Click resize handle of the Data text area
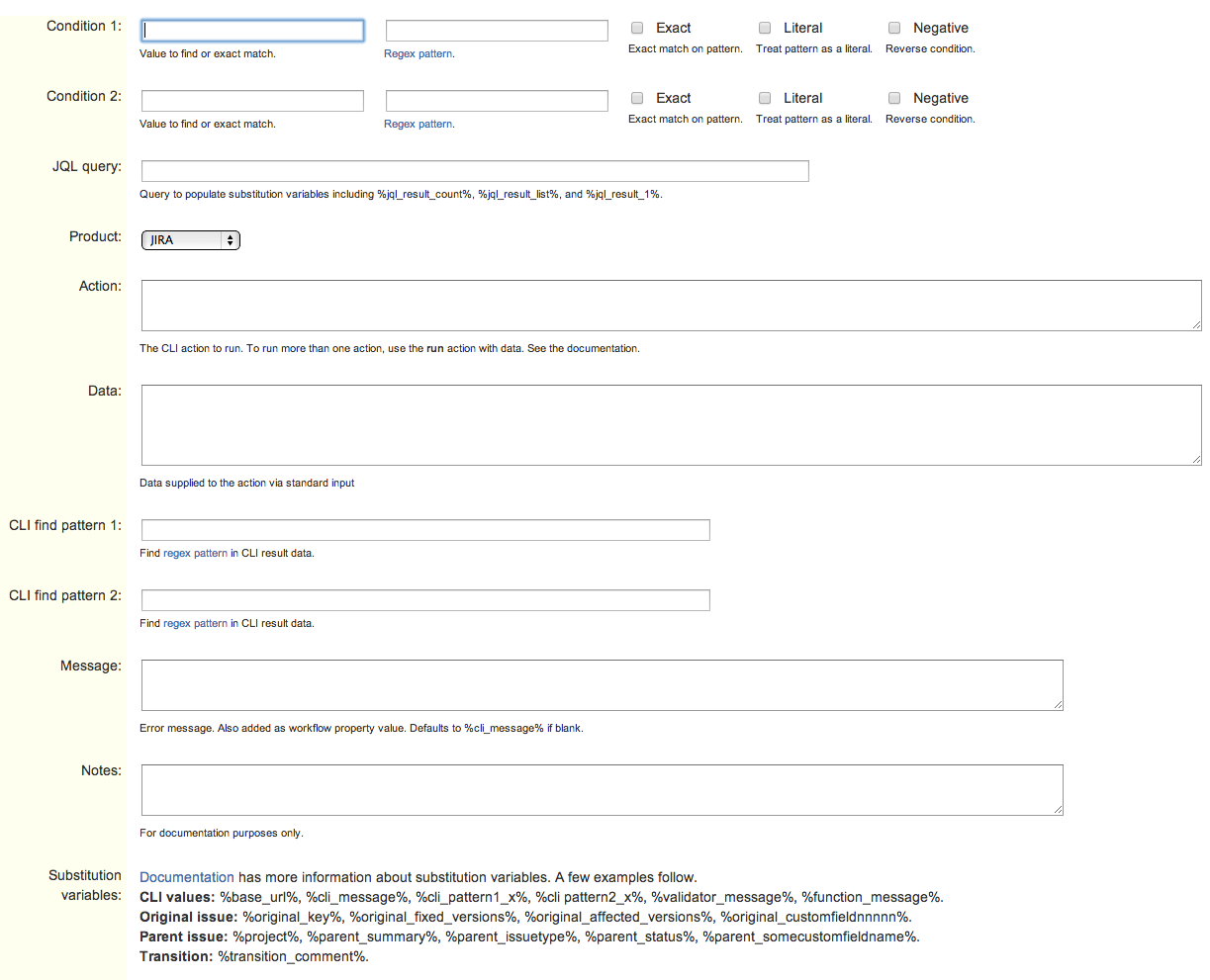Screen dimensions: 1210x980 [1196, 460]
